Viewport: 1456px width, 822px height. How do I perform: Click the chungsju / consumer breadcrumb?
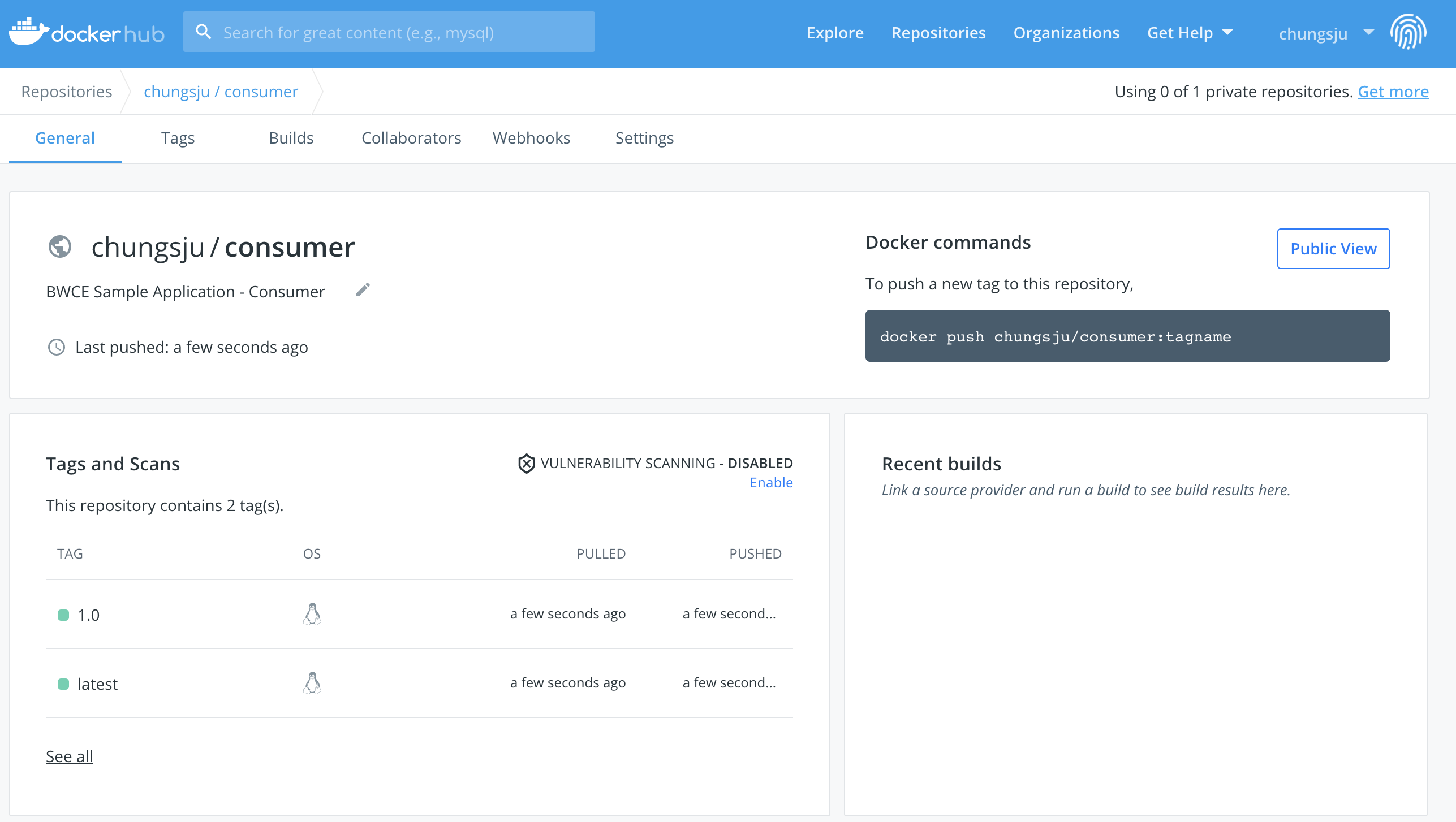(221, 92)
